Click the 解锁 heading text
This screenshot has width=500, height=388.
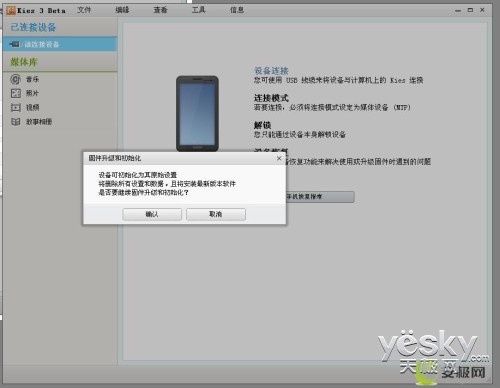click(262, 125)
